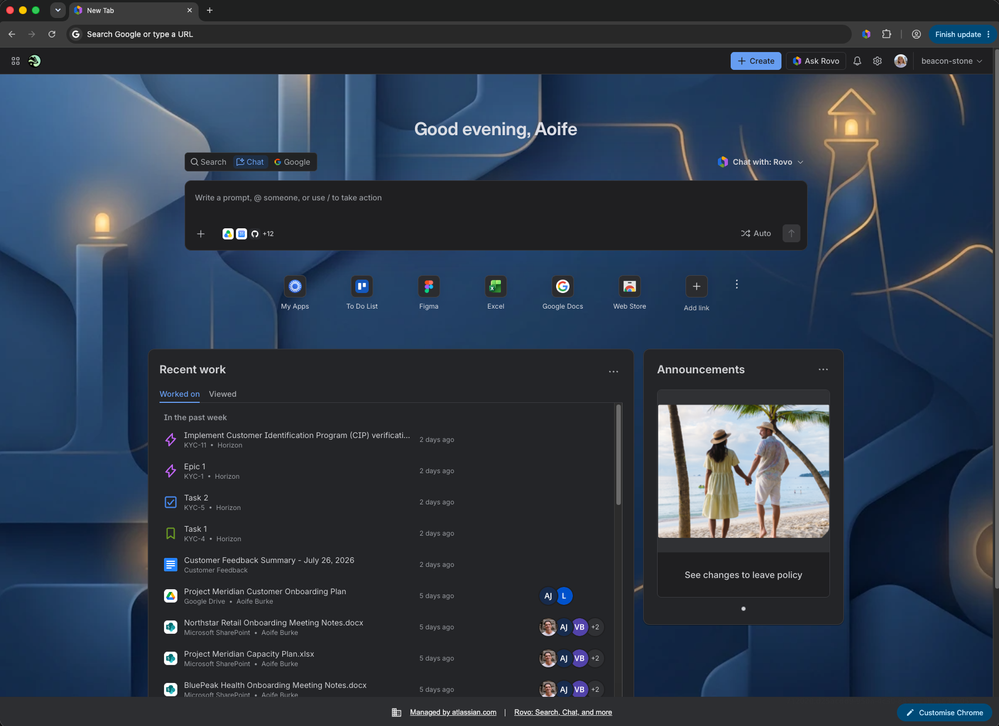This screenshot has width=999, height=726.
Task: Open a new browser tab
Action: [210, 10]
